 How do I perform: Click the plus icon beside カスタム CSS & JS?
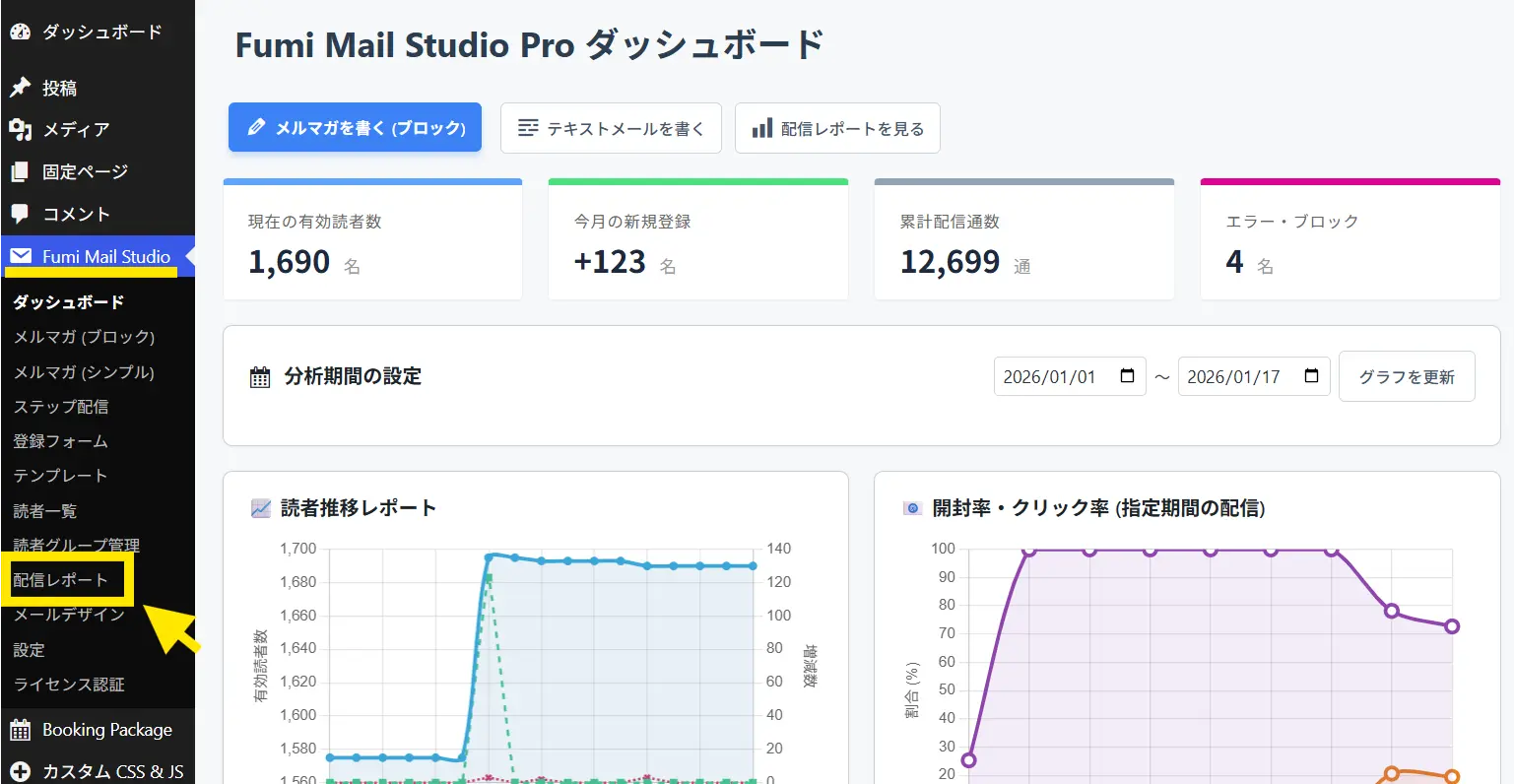pos(20,771)
